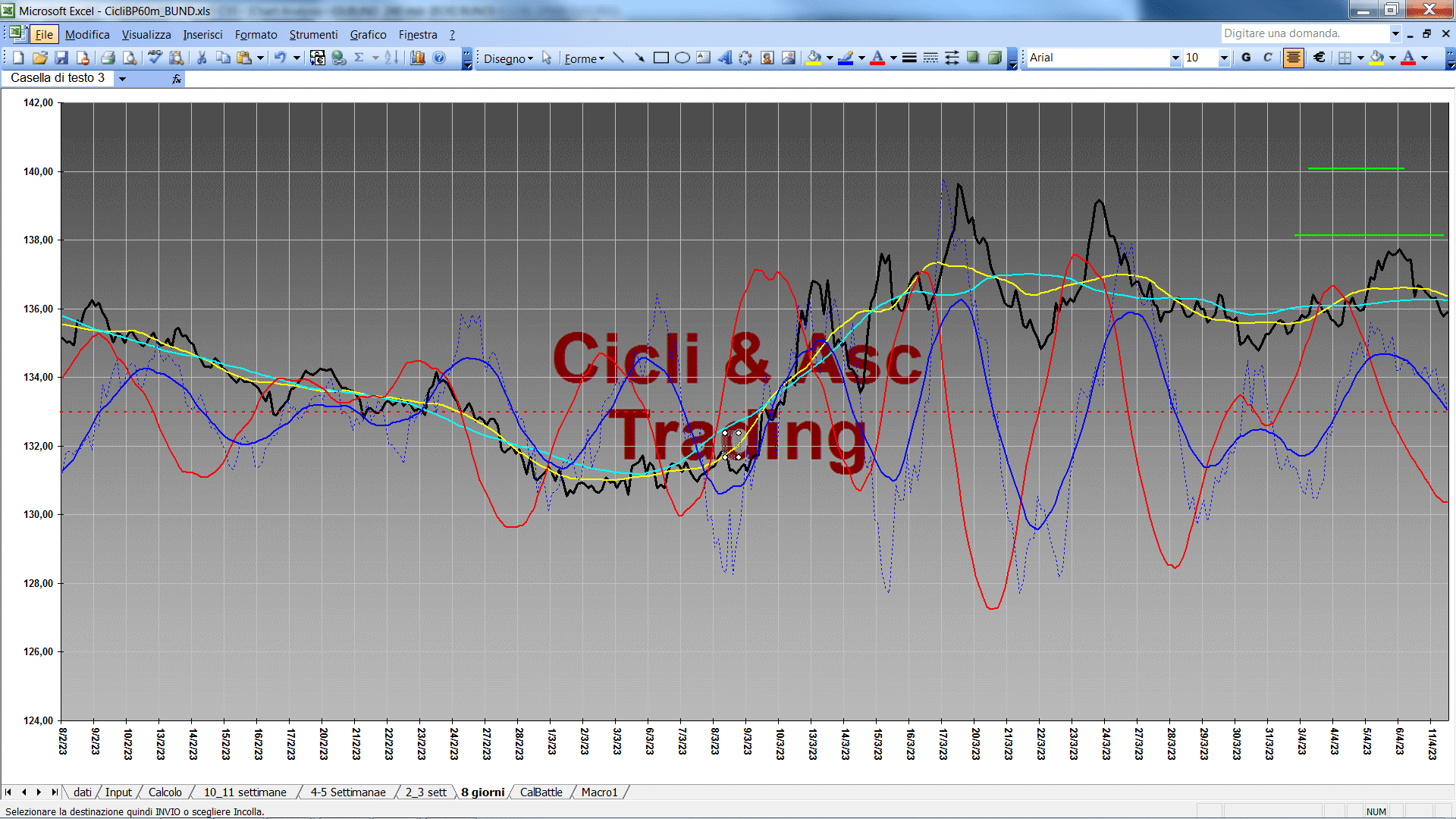1456x819 pixels.
Task: Run the ABC spell check icon
Action: click(x=155, y=58)
